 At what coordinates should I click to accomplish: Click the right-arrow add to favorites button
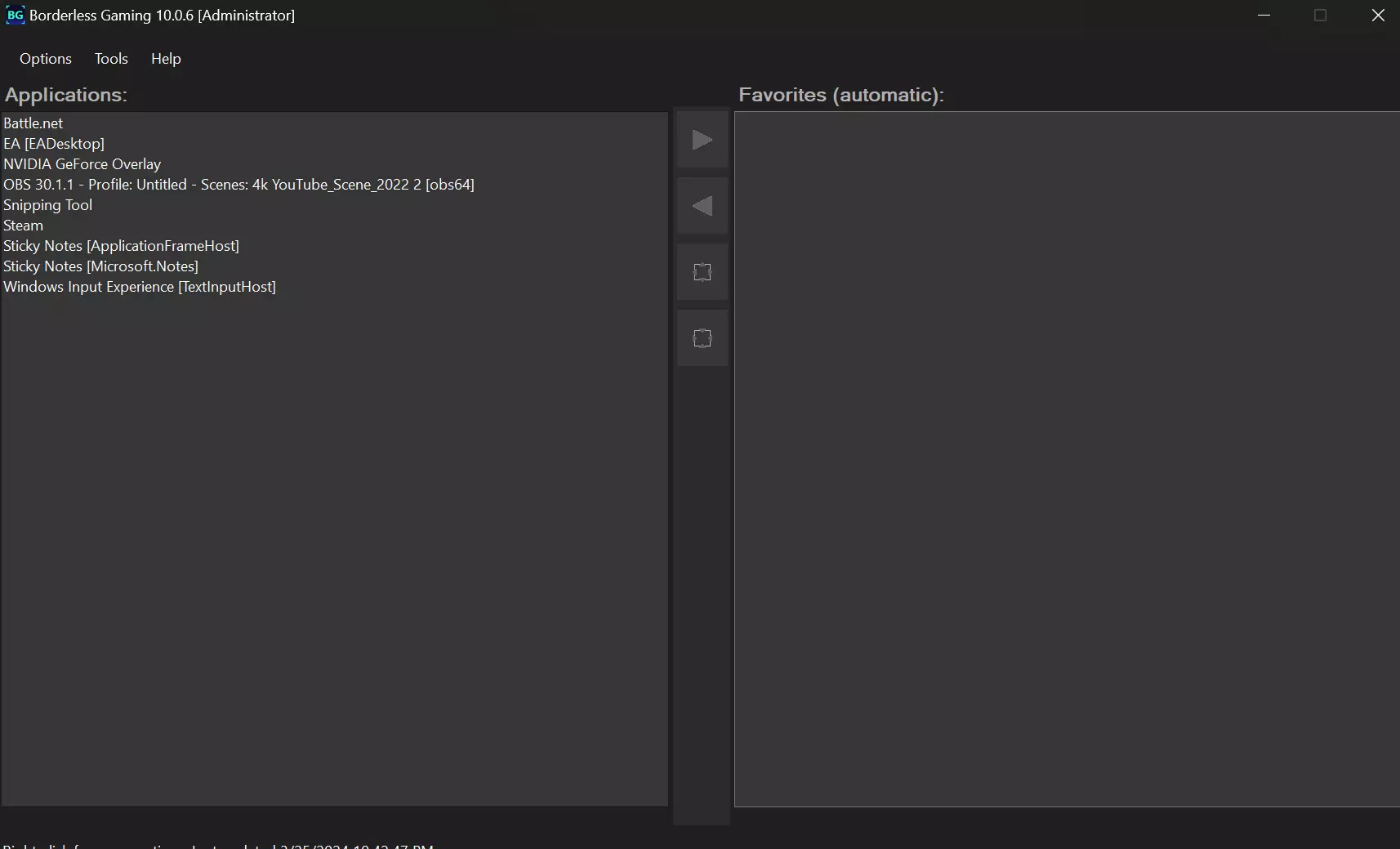pos(702,140)
